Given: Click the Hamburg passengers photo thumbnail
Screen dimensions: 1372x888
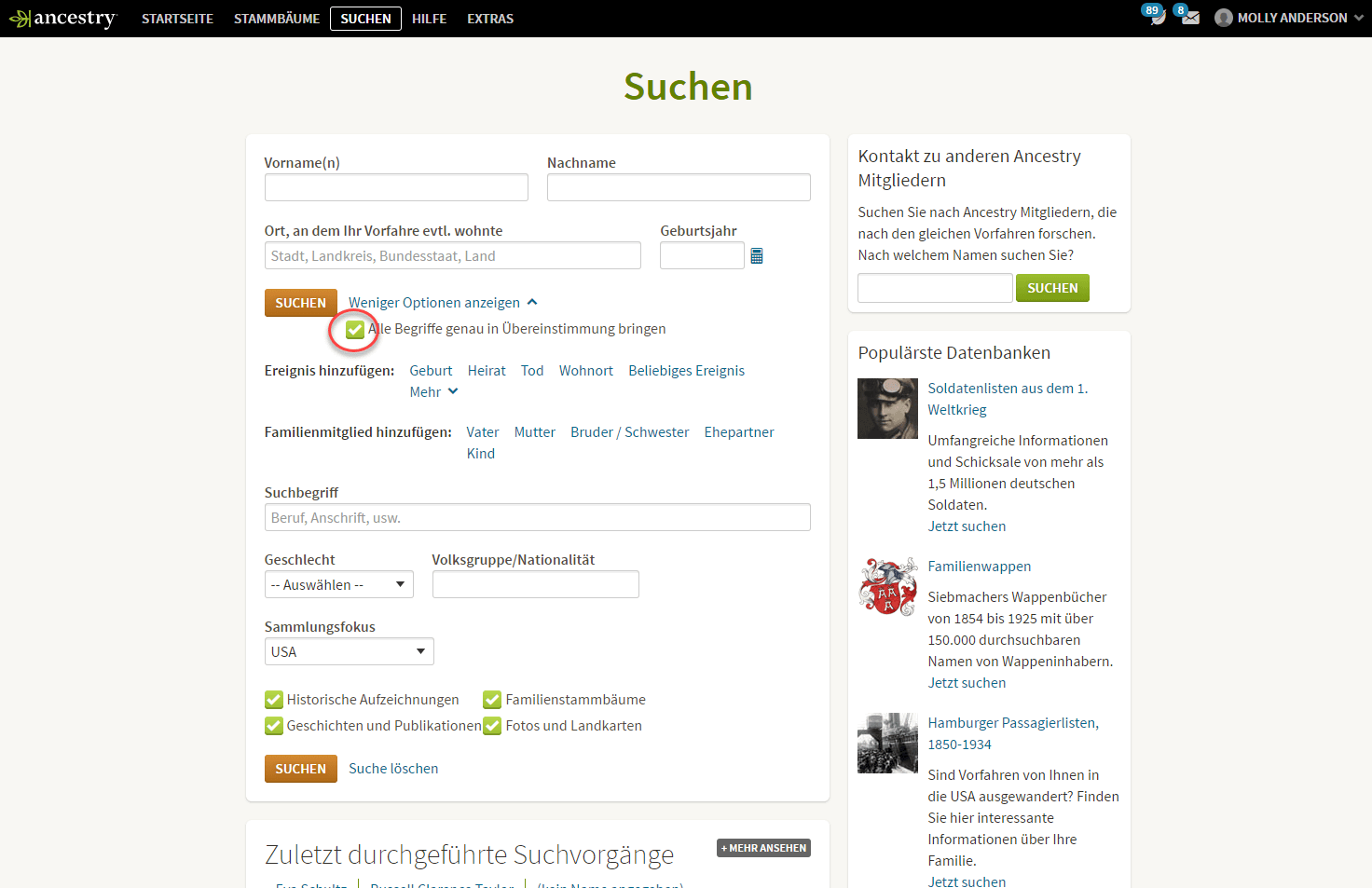Looking at the screenshot, I should (x=887, y=743).
